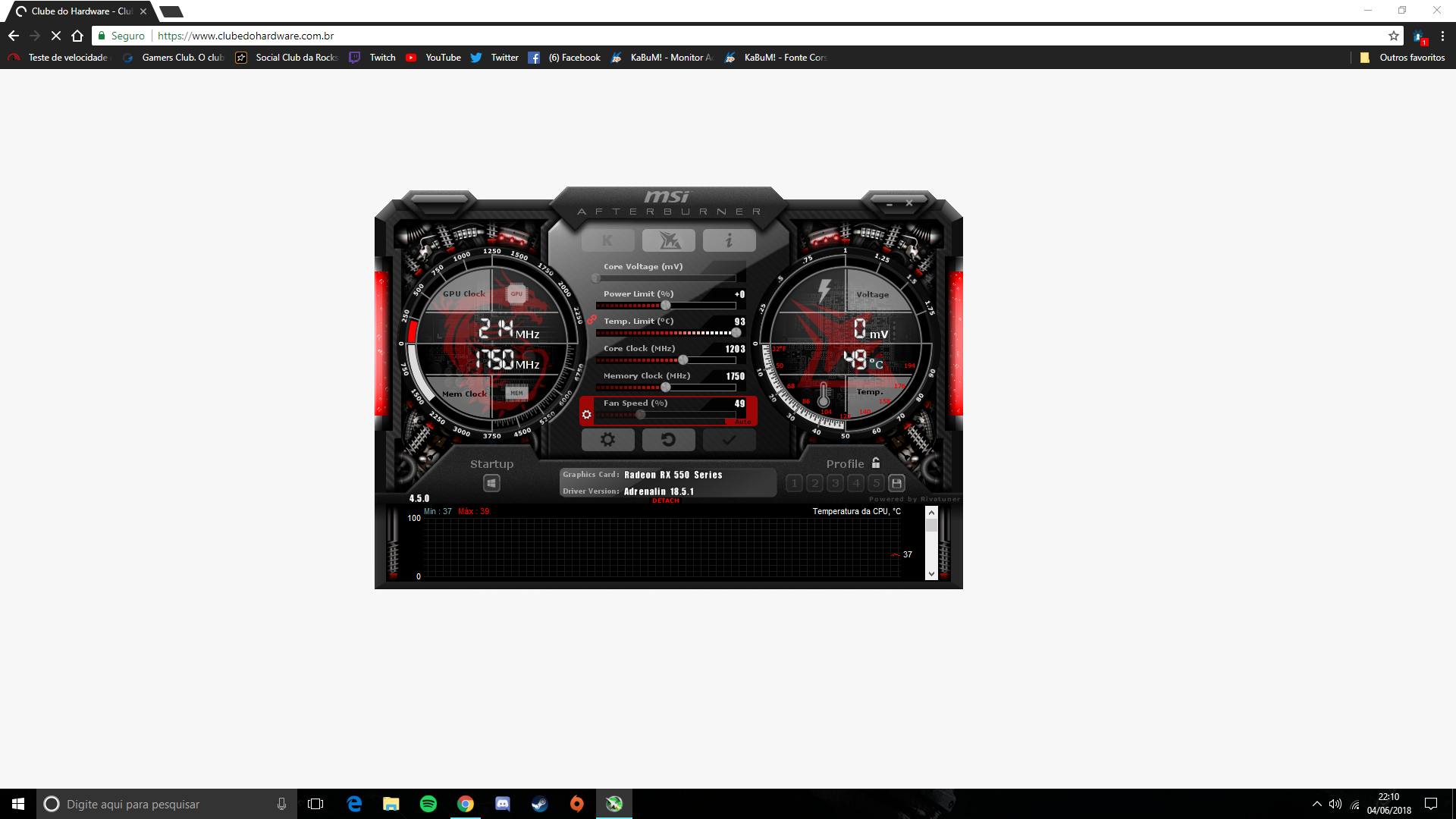Click the Fan Speed slider handle
This screenshot has height=819, width=1456.
pos(641,415)
